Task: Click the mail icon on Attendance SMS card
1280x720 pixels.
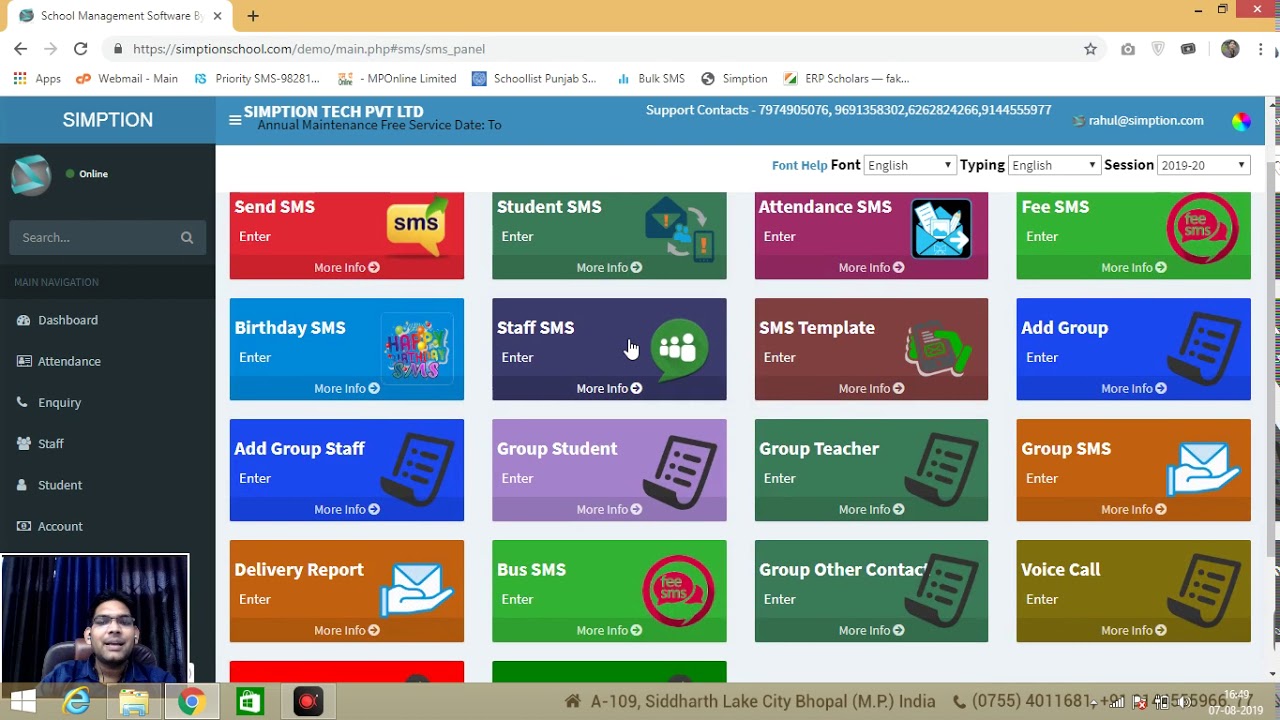Action: coord(941,228)
